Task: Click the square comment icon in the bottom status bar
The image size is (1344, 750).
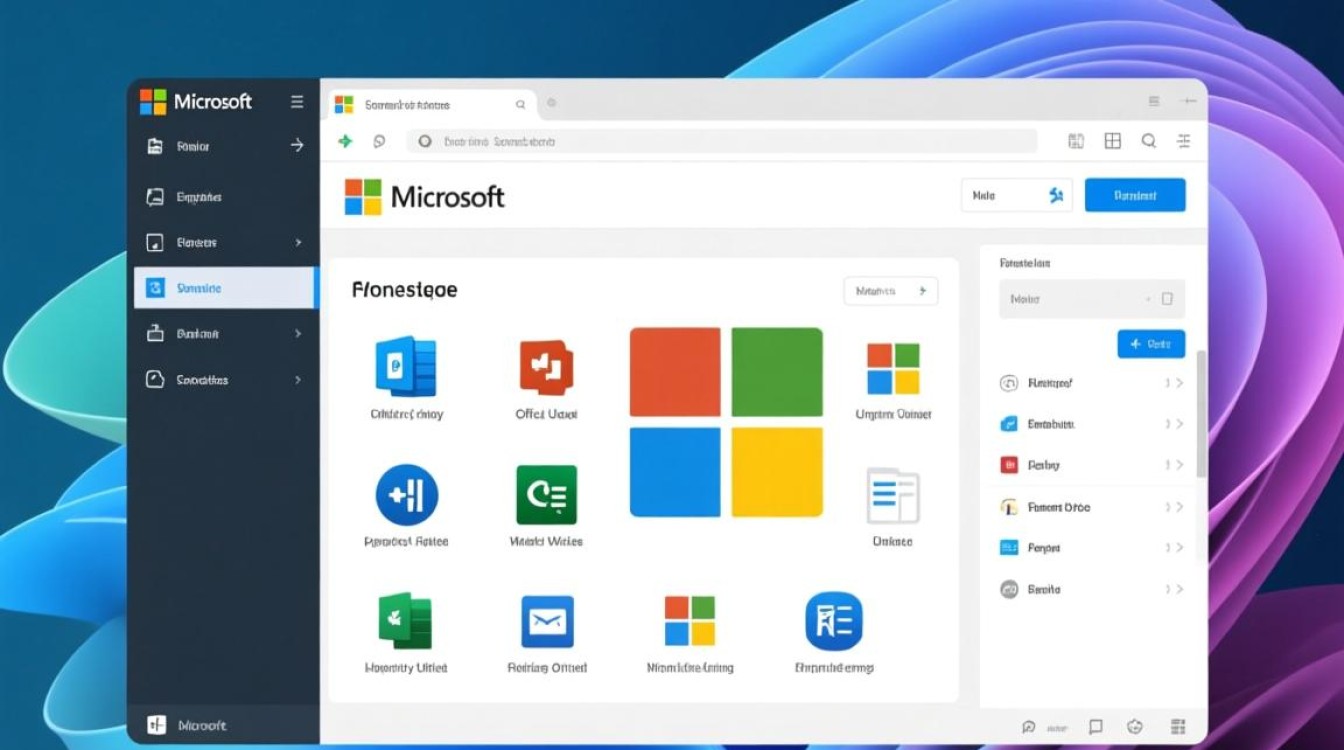Action: click(1096, 727)
